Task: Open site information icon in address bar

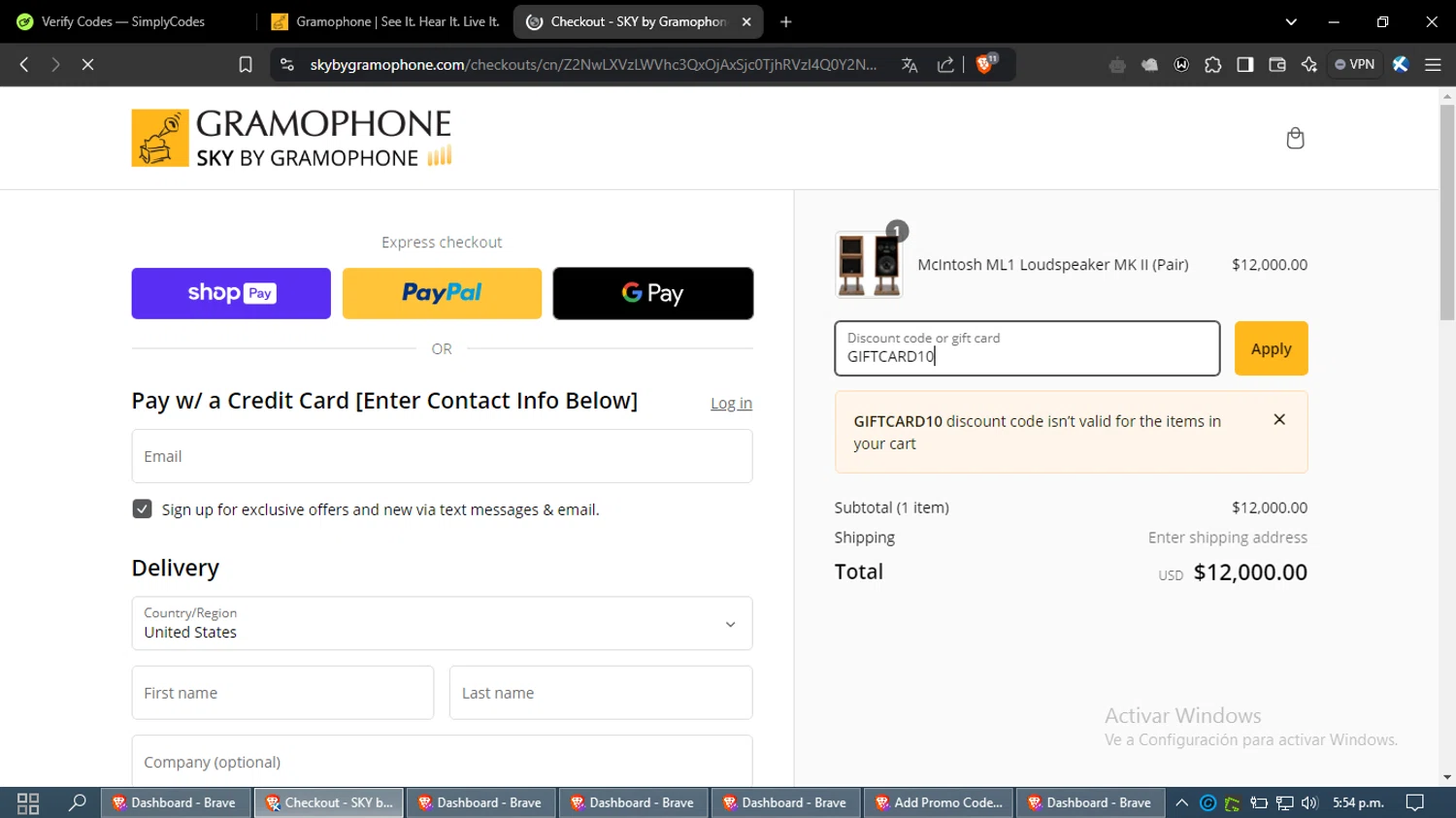Action: pyautogui.click(x=286, y=64)
